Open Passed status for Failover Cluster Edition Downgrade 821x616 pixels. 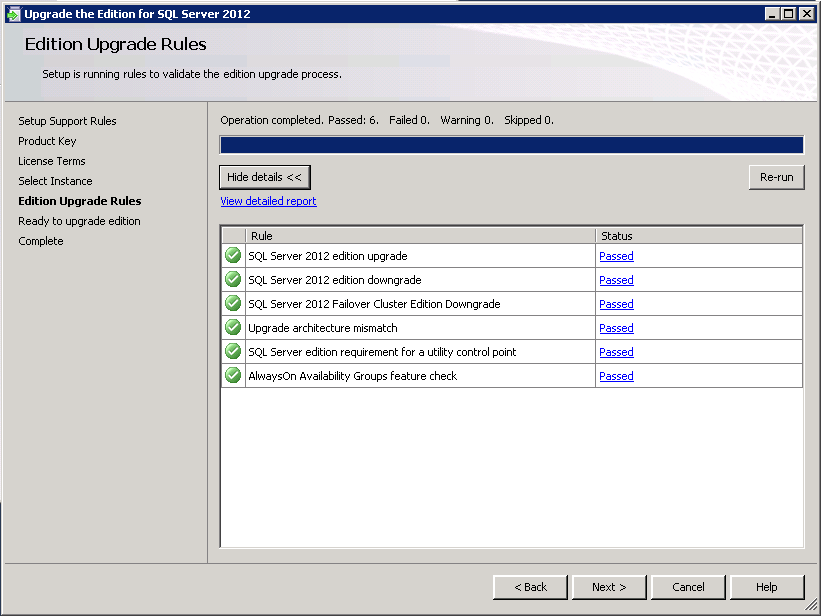pos(616,304)
